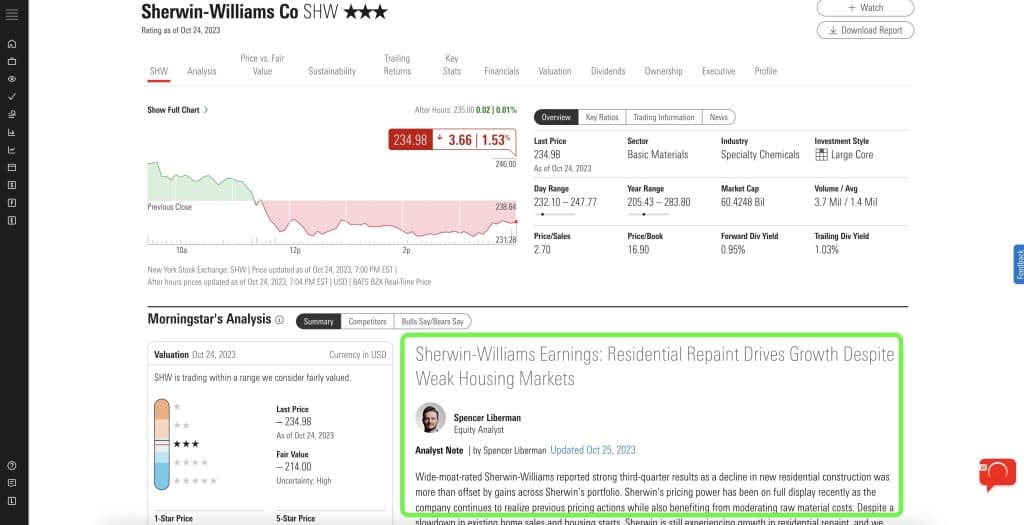Select the Competitors pill
Viewport: 1024px width, 525px height.
367,321
